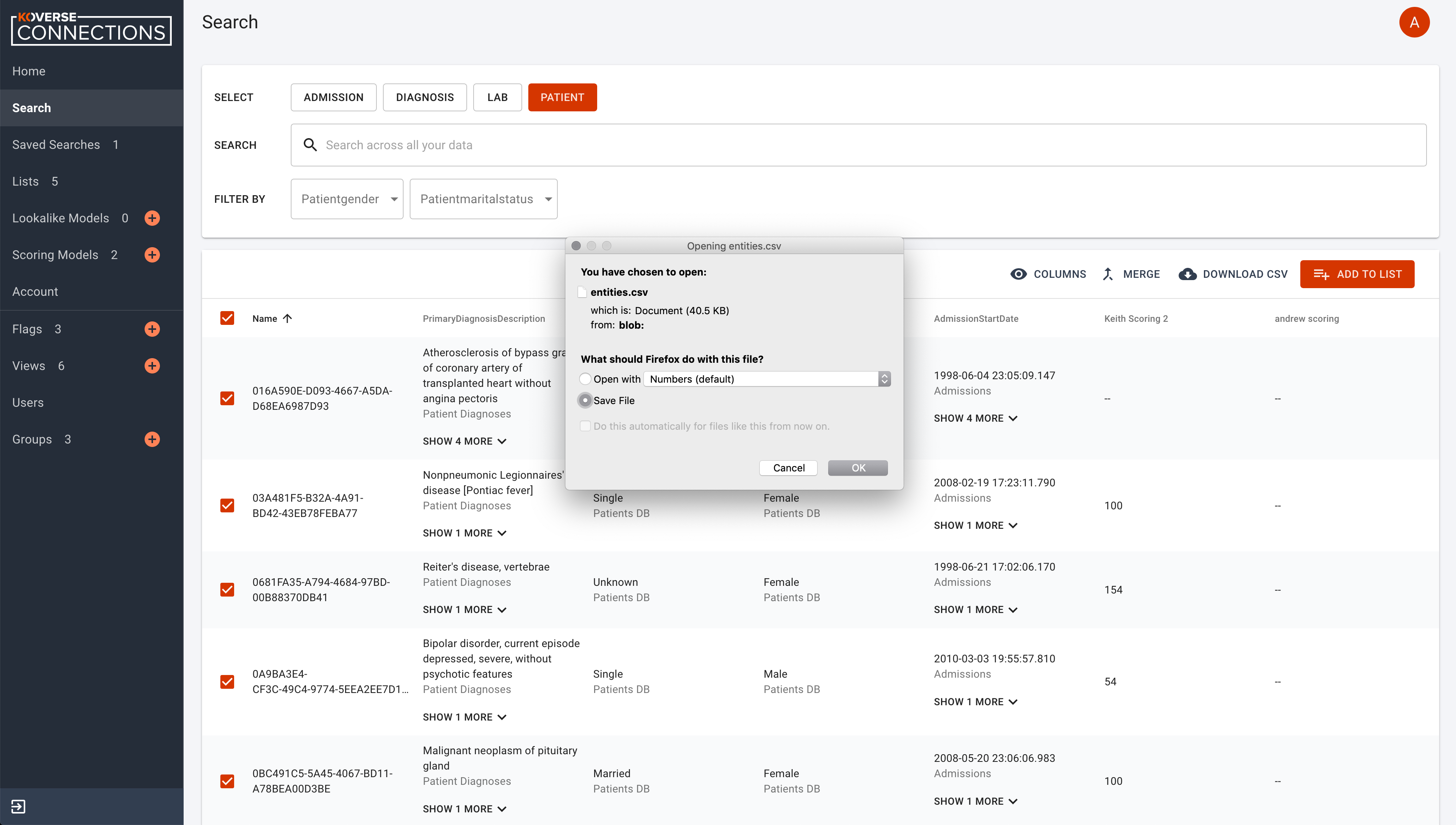Expand Show 1 More under 2010-03-03 admission date
This screenshot has height=825, width=1456.
tap(975, 702)
